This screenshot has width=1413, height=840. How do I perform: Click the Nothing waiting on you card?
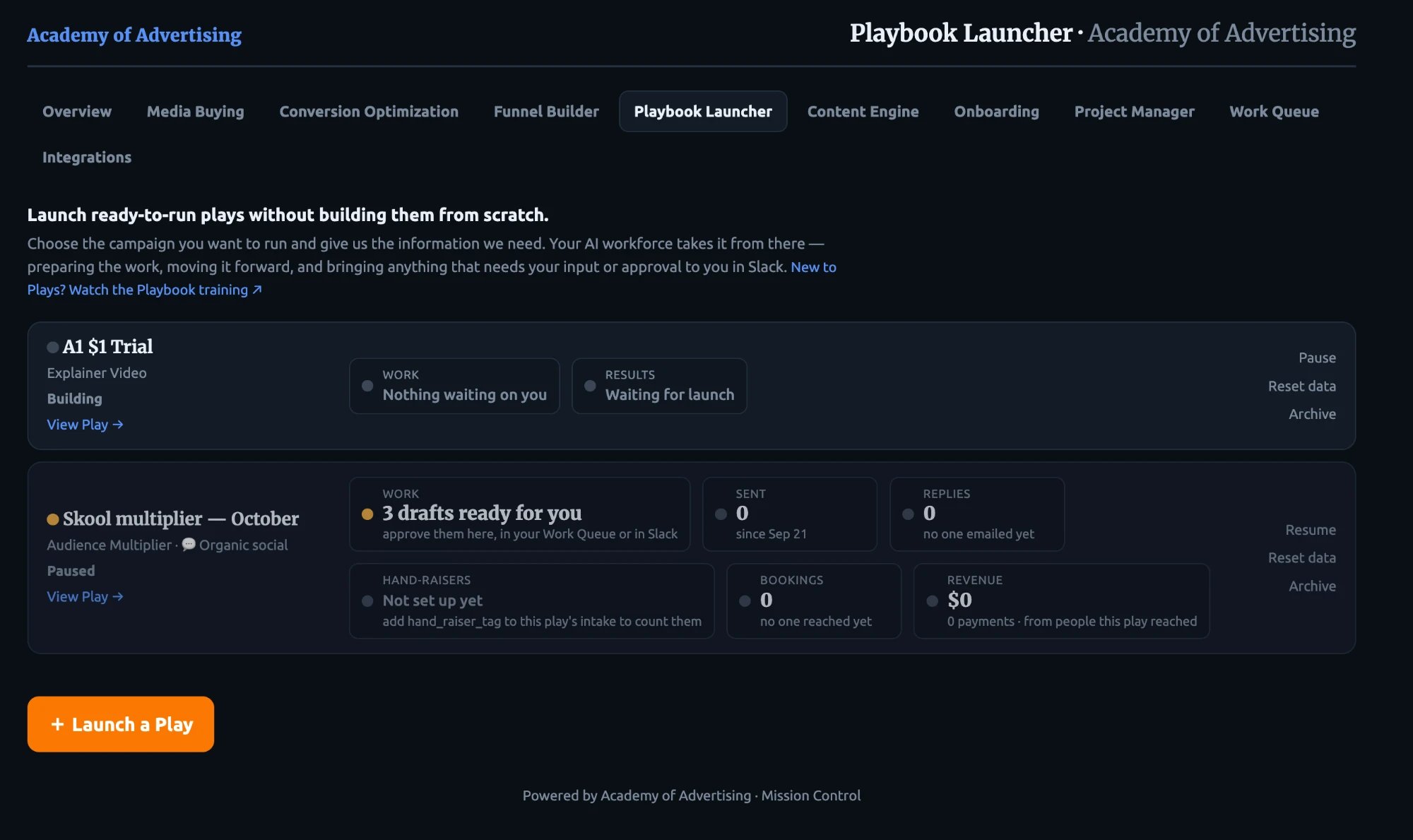[x=454, y=386]
